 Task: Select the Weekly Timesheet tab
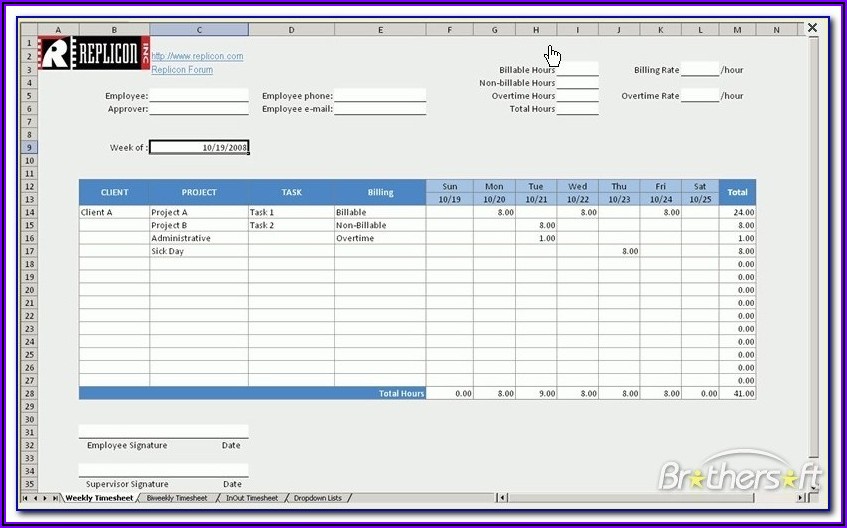(99, 498)
